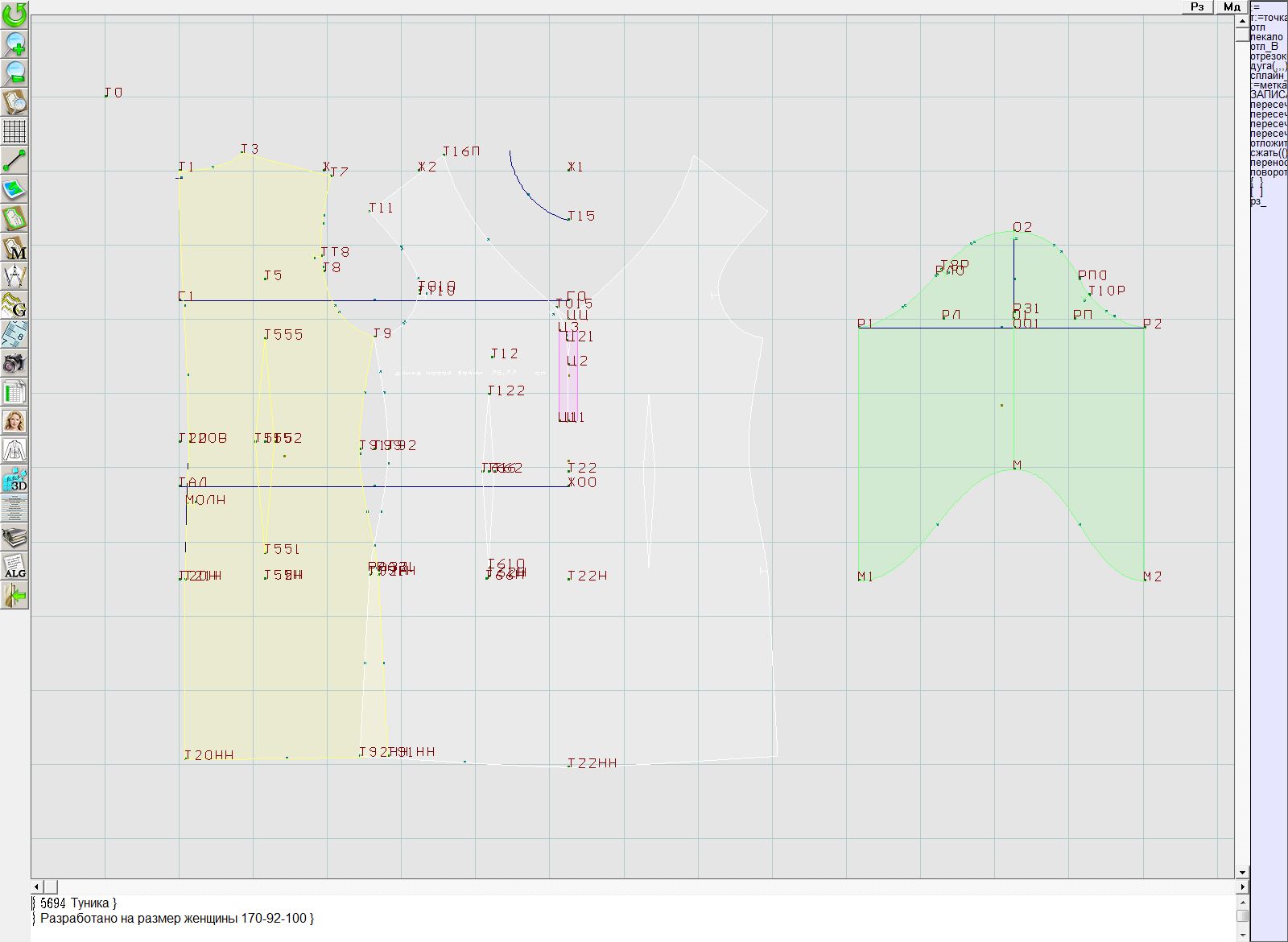Open the green spreadsheet table icon
Viewport: 1288px width, 942px height.
(x=14, y=392)
